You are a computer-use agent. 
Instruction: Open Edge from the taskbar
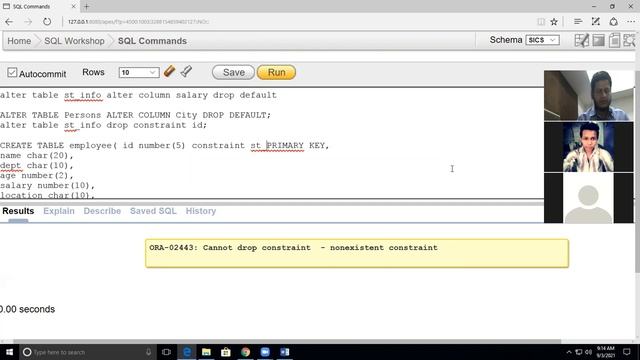[187, 352]
